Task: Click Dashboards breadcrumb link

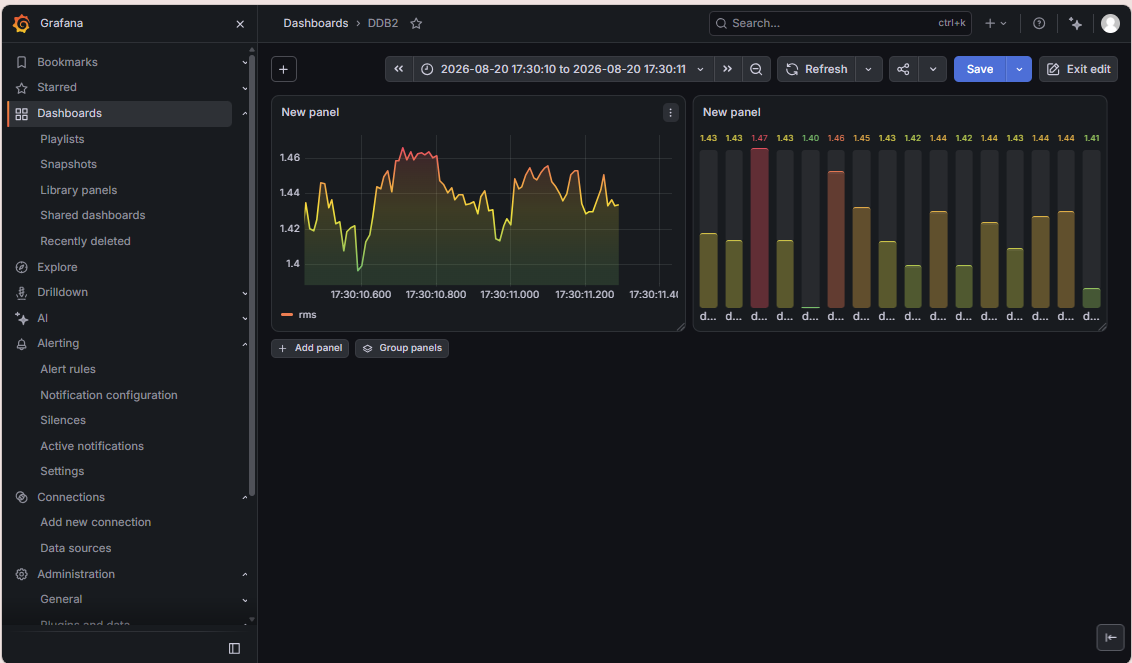Action: 315,23
